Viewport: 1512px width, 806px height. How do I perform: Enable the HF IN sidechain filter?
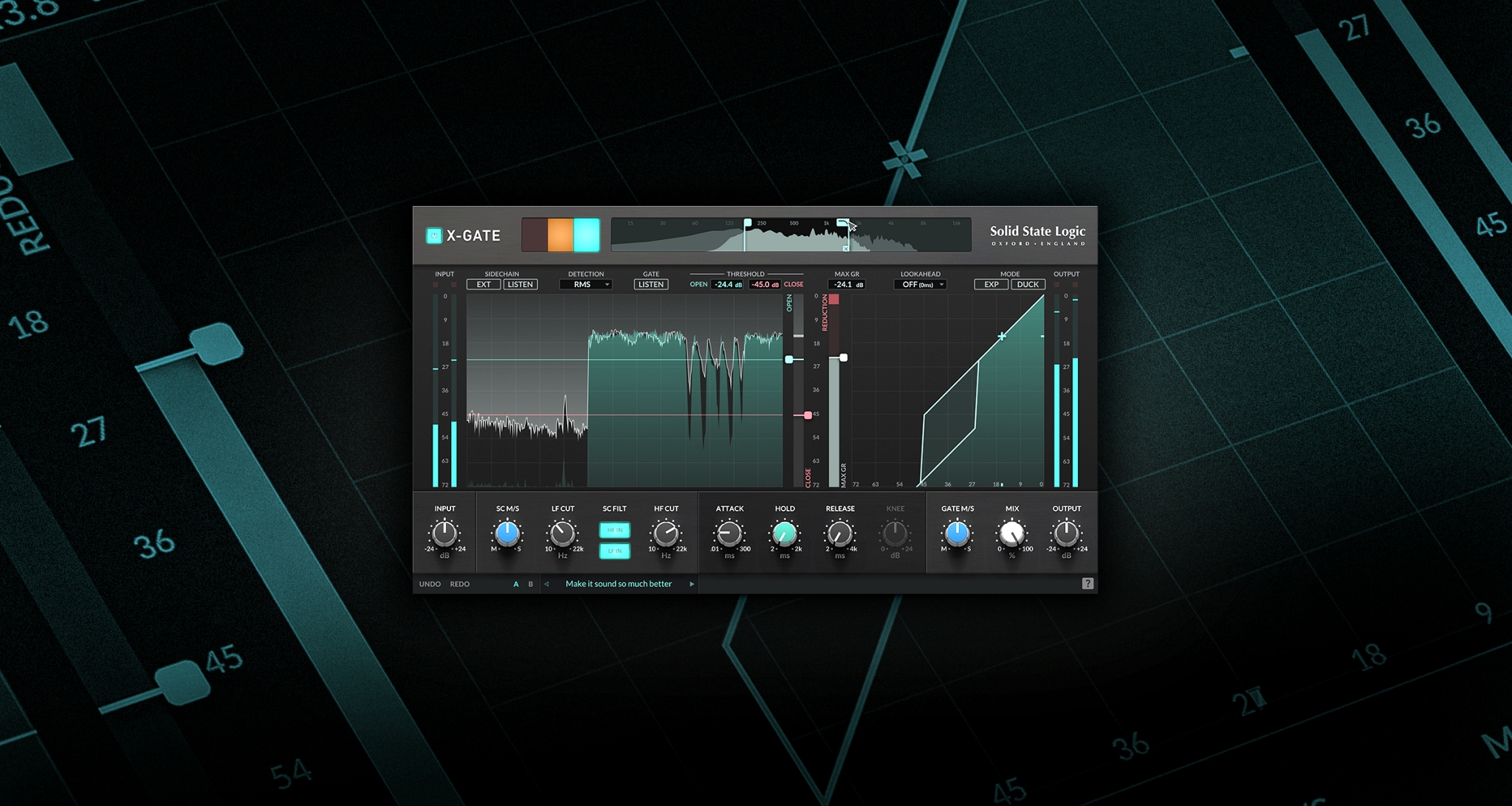(616, 529)
